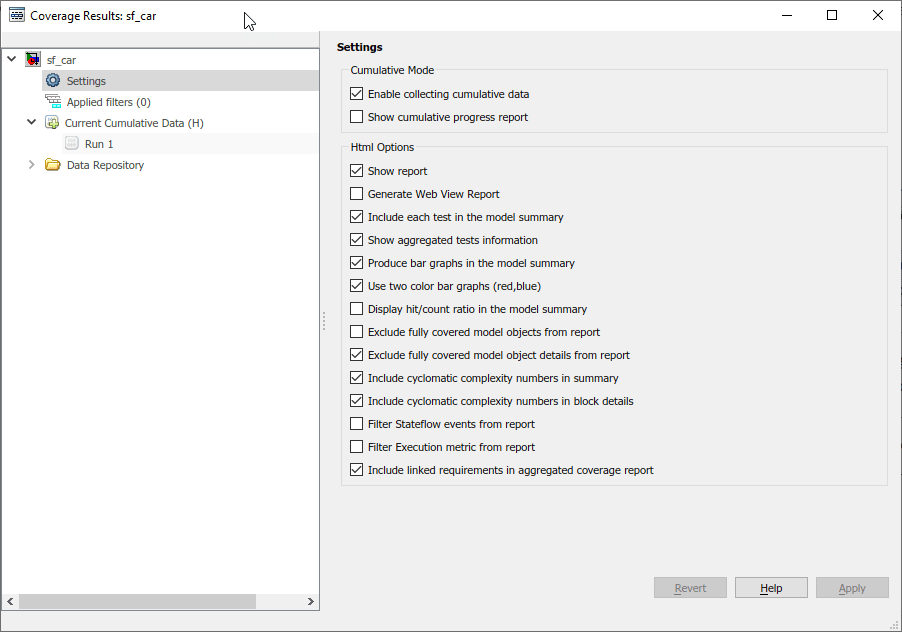This screenshot has width=902, height=632.
Task: Enable hit/count ratio in the model summary
Action: coord(356,309)
